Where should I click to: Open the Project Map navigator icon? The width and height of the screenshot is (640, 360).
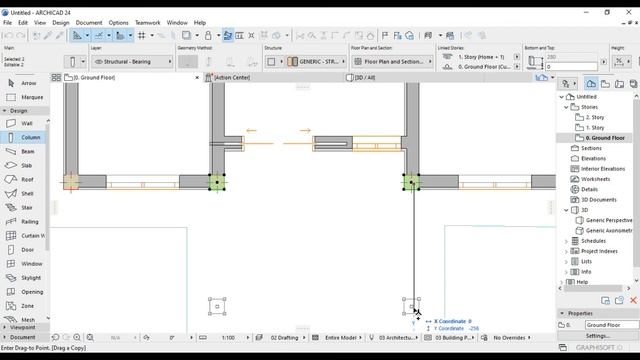coord(591,84)
